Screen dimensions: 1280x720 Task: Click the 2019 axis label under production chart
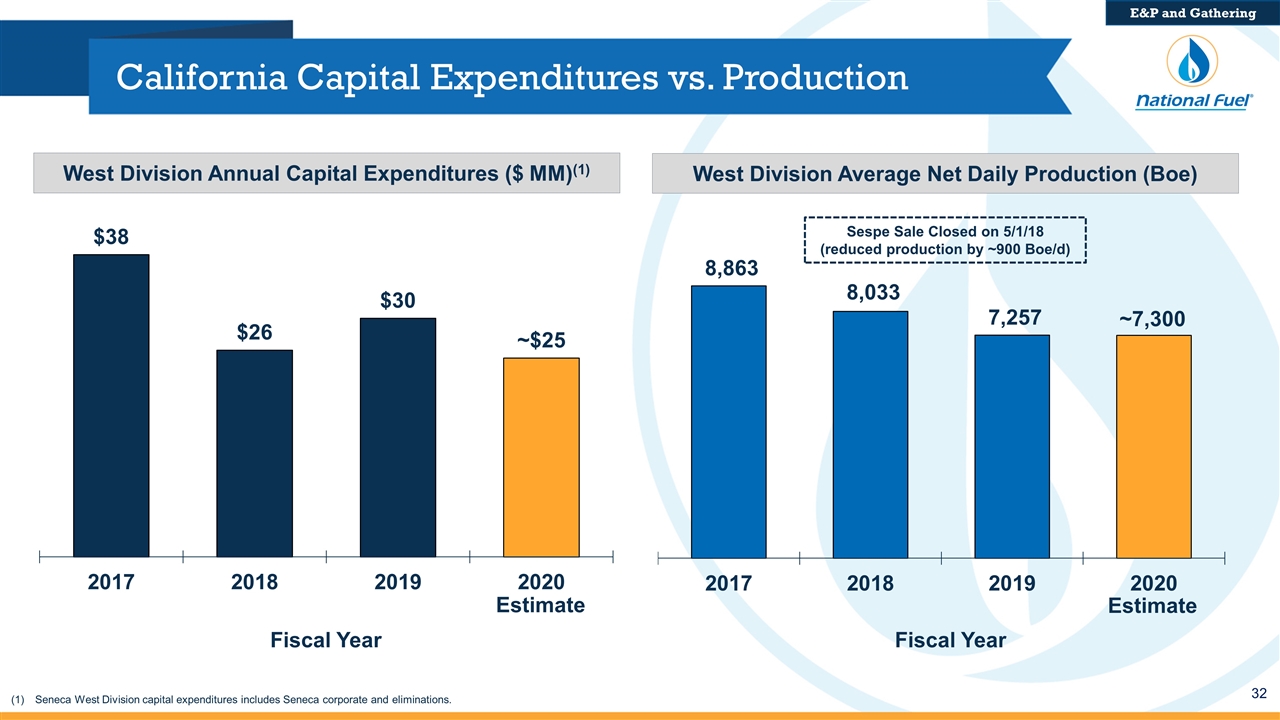point(1012,584)
